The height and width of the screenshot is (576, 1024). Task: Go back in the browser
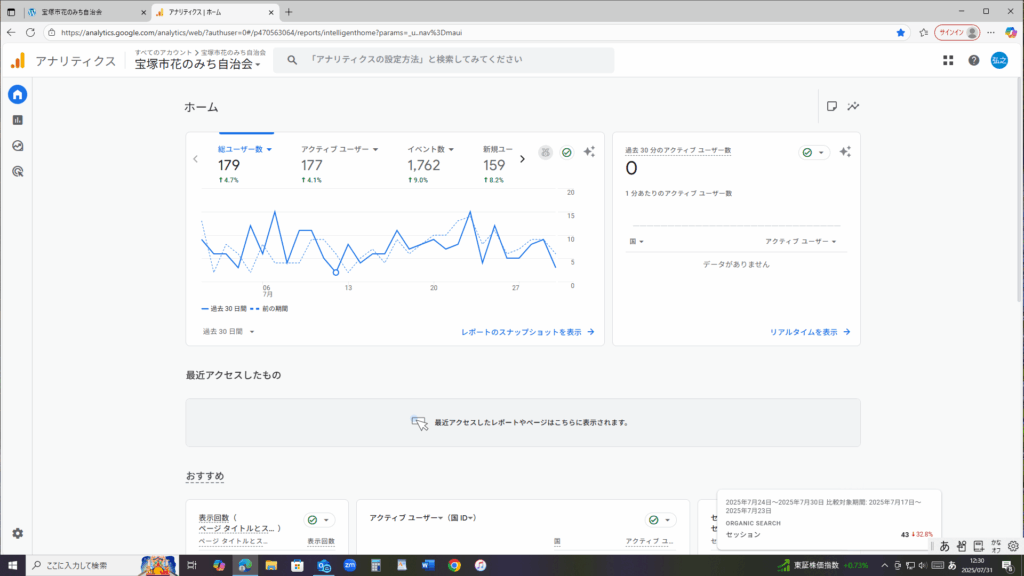[x=11, y=33]
